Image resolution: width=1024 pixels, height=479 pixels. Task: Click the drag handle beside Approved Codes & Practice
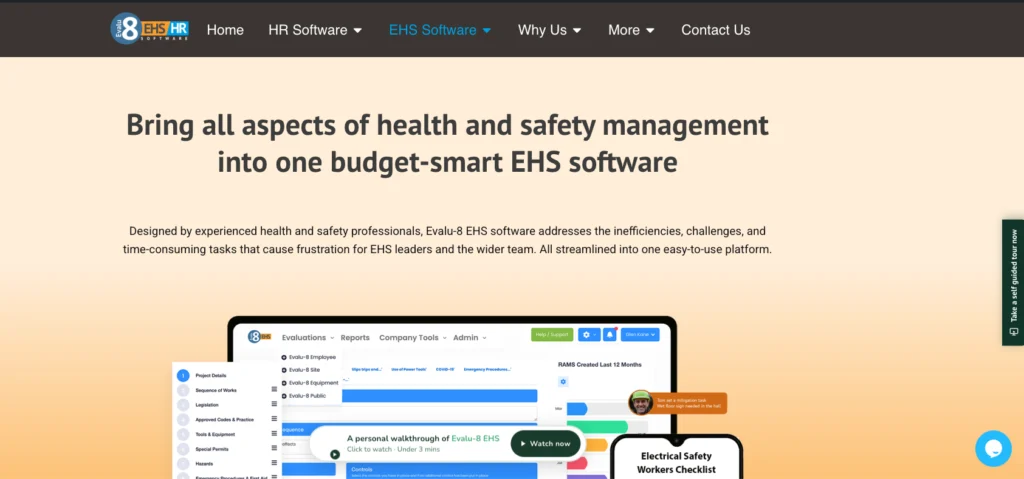274,419
